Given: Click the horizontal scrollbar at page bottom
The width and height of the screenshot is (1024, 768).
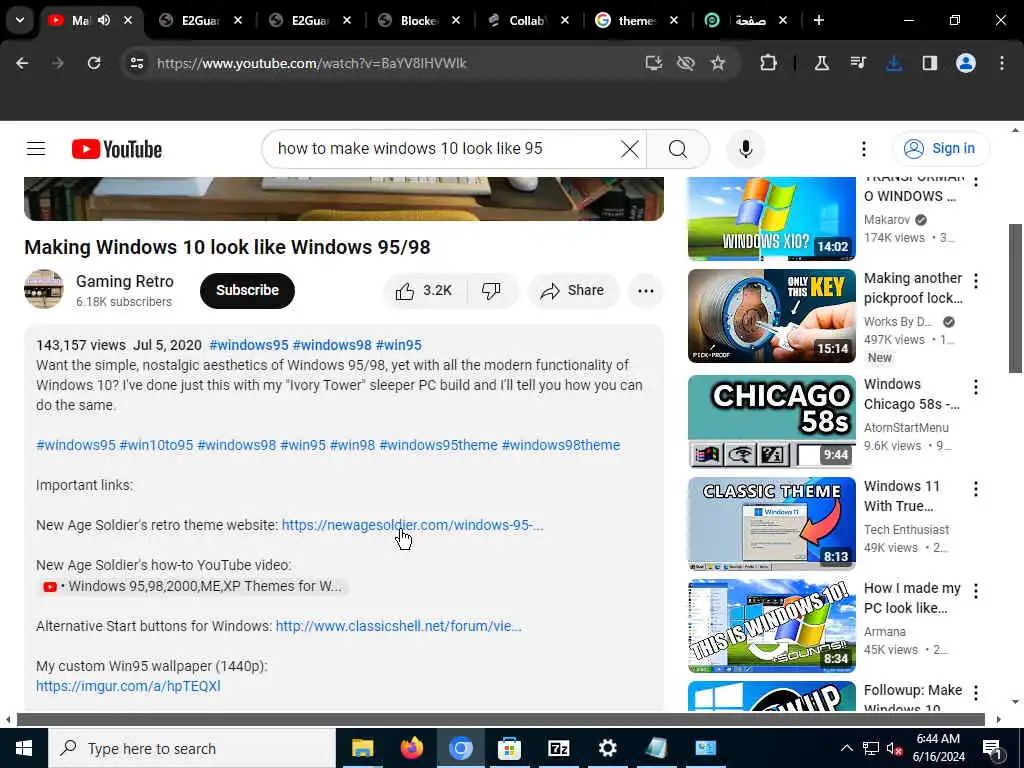Looking at the screenshot, I should click(x=500, y=720).
